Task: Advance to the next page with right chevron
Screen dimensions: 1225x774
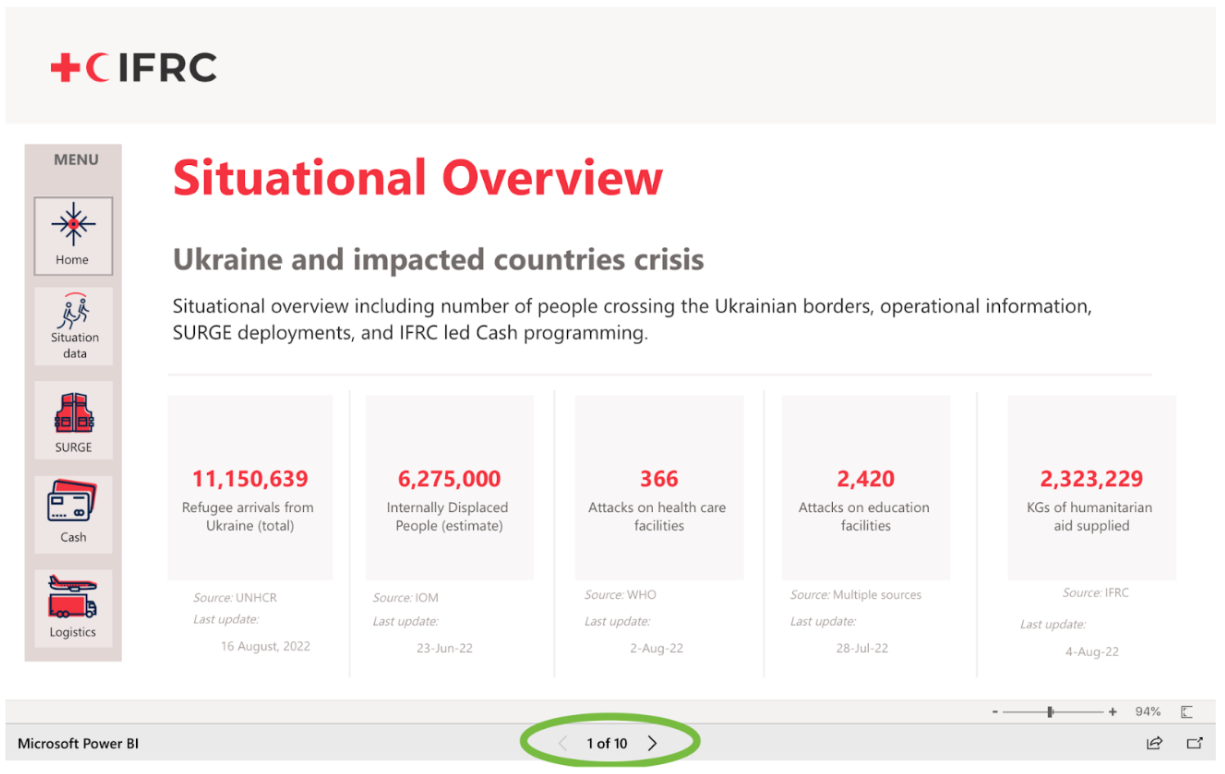Action: point(653,743)
